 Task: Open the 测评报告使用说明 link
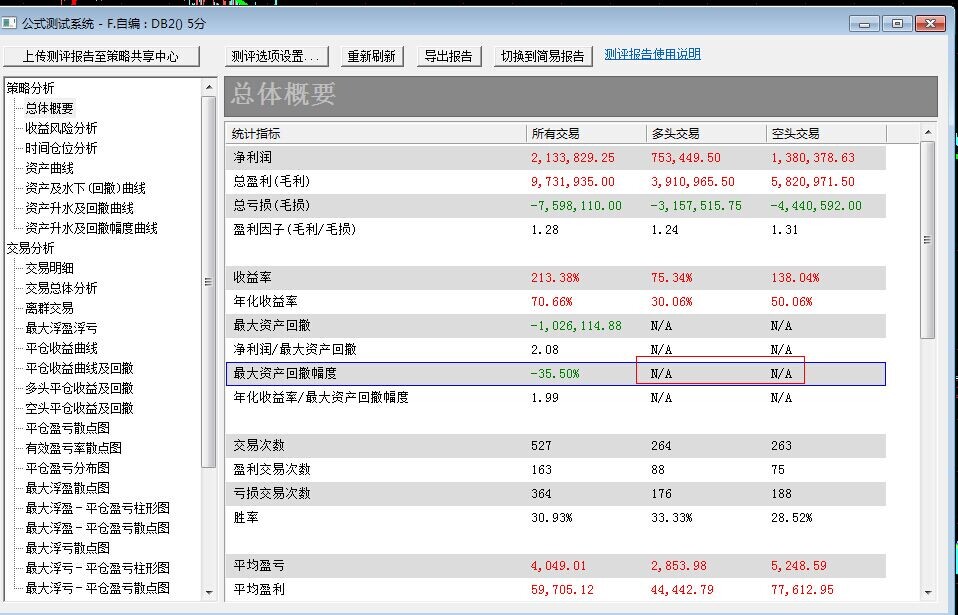tap(653, 54)
